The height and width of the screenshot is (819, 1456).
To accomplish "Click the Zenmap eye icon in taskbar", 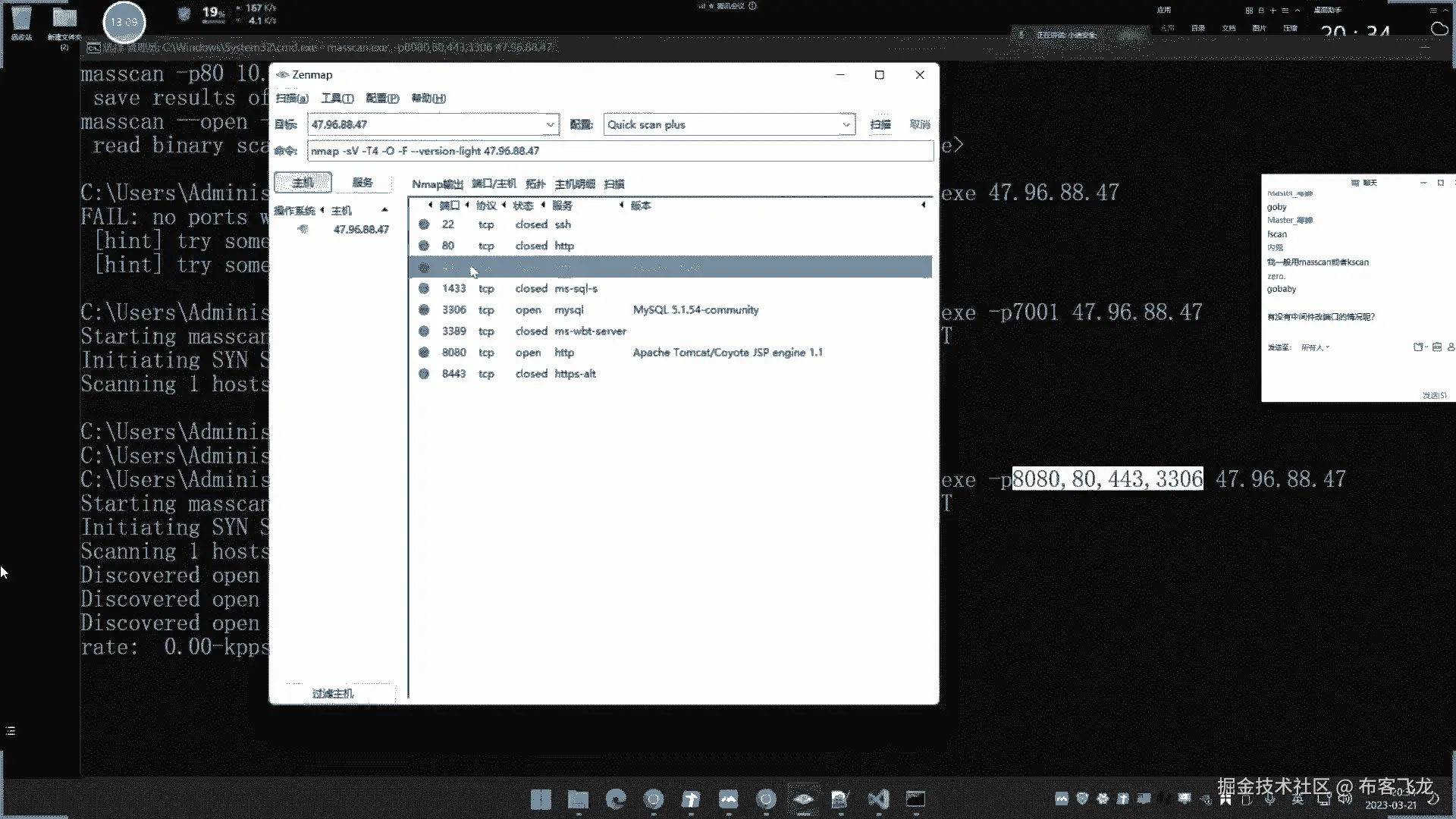I will pos(803,799).
